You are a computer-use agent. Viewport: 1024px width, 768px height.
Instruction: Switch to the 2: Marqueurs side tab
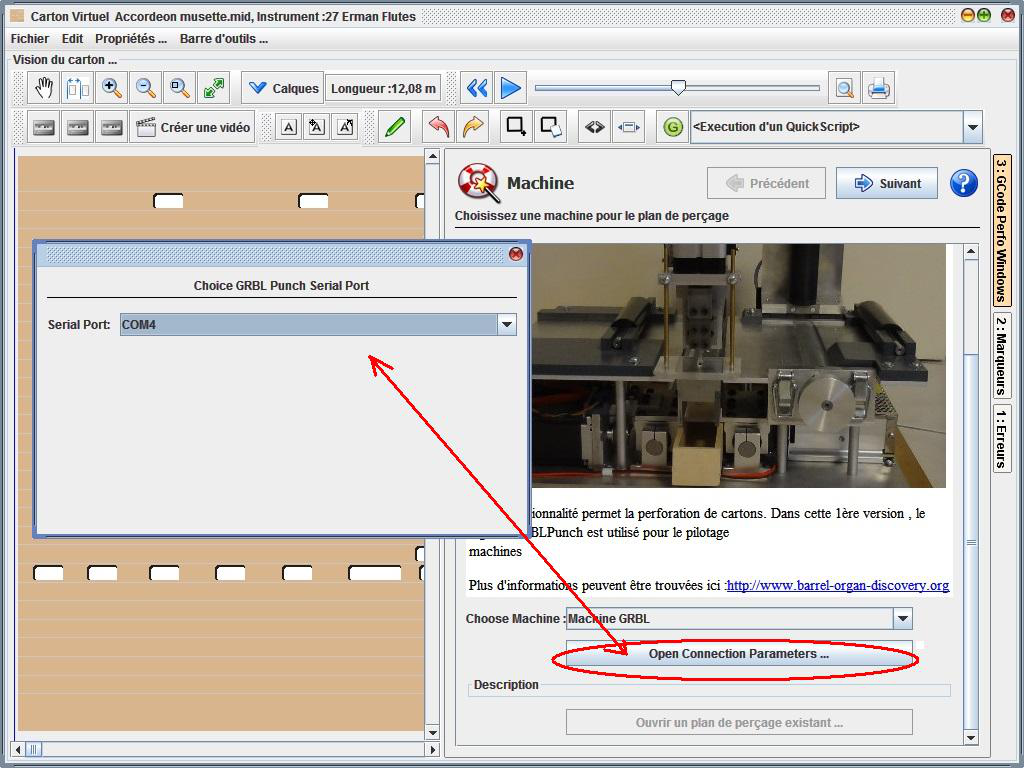point(1001,356)
